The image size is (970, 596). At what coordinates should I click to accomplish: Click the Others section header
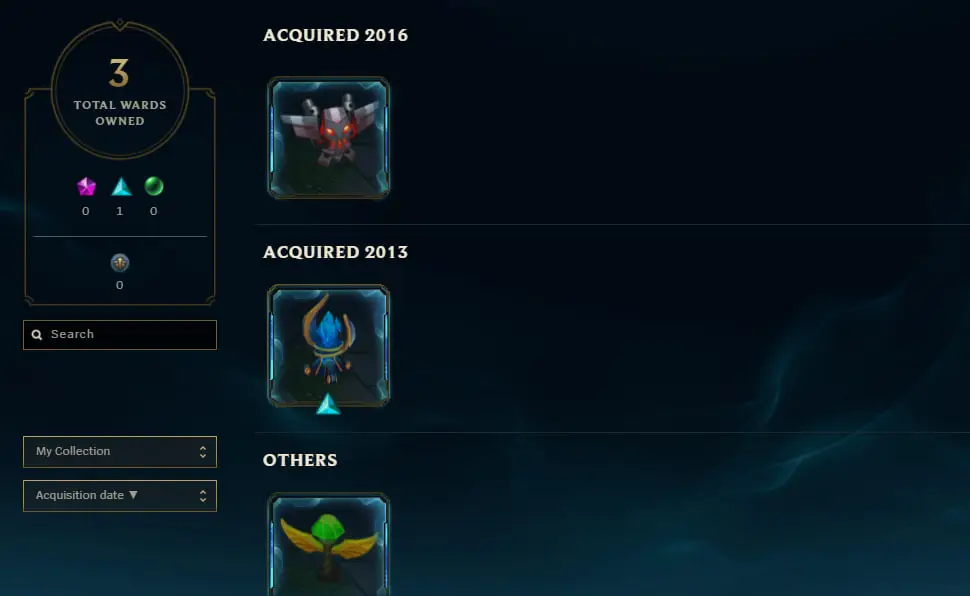click(x=300, y=460)
